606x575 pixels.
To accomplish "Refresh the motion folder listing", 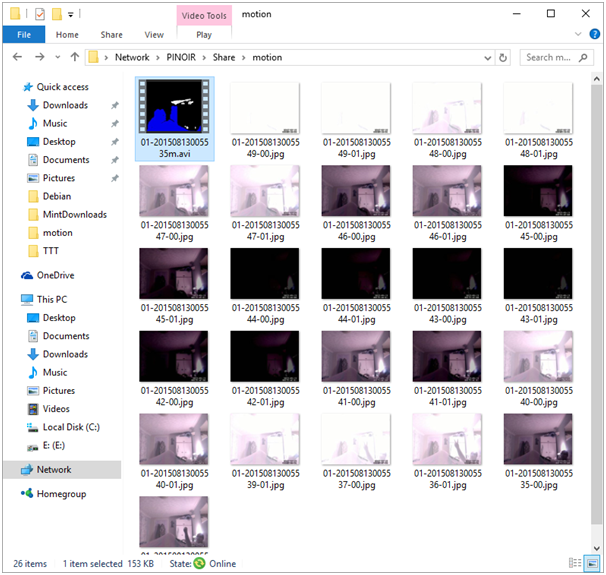I will [x=502, y=58].
